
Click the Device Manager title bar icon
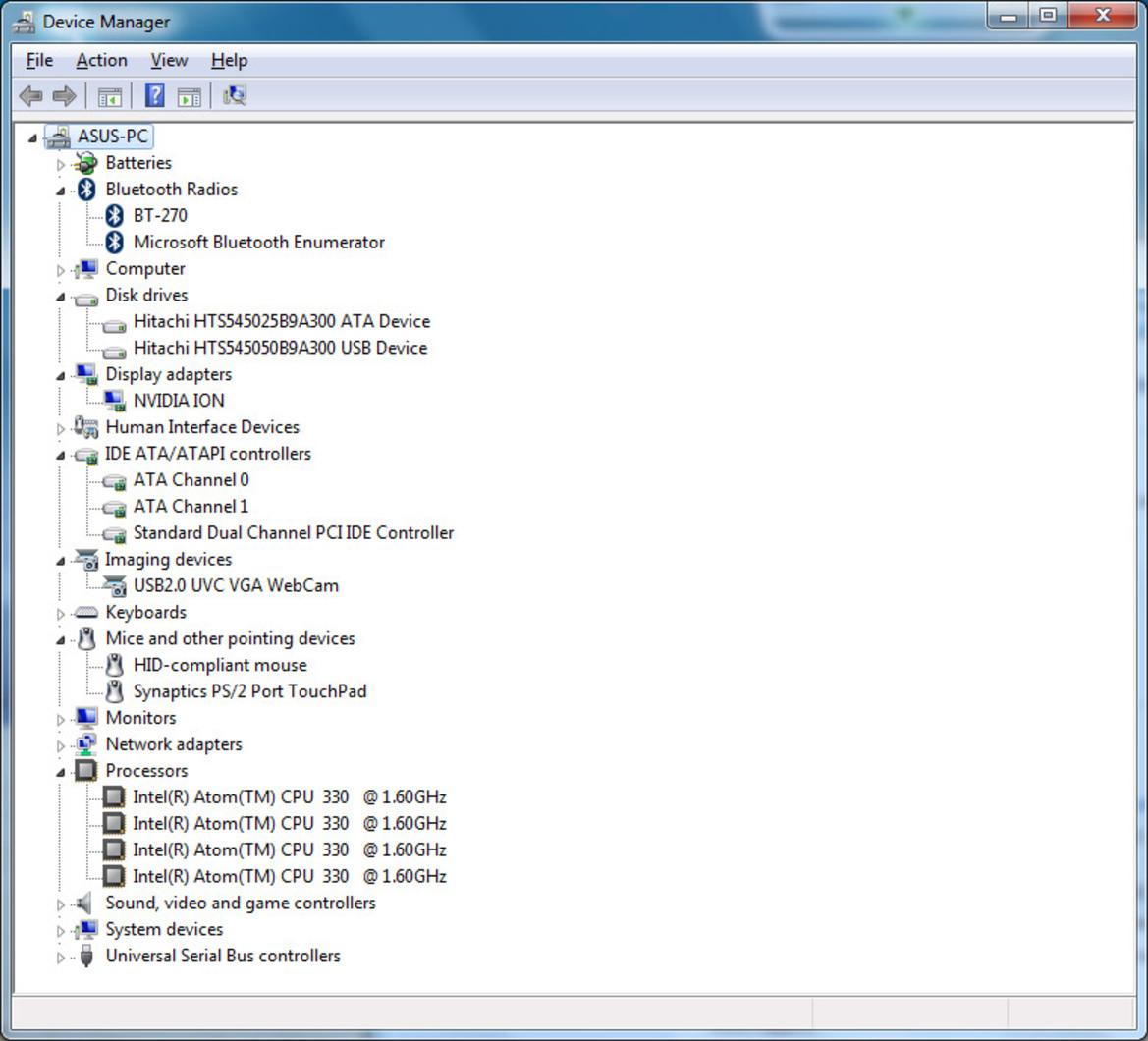pos(24,23)
